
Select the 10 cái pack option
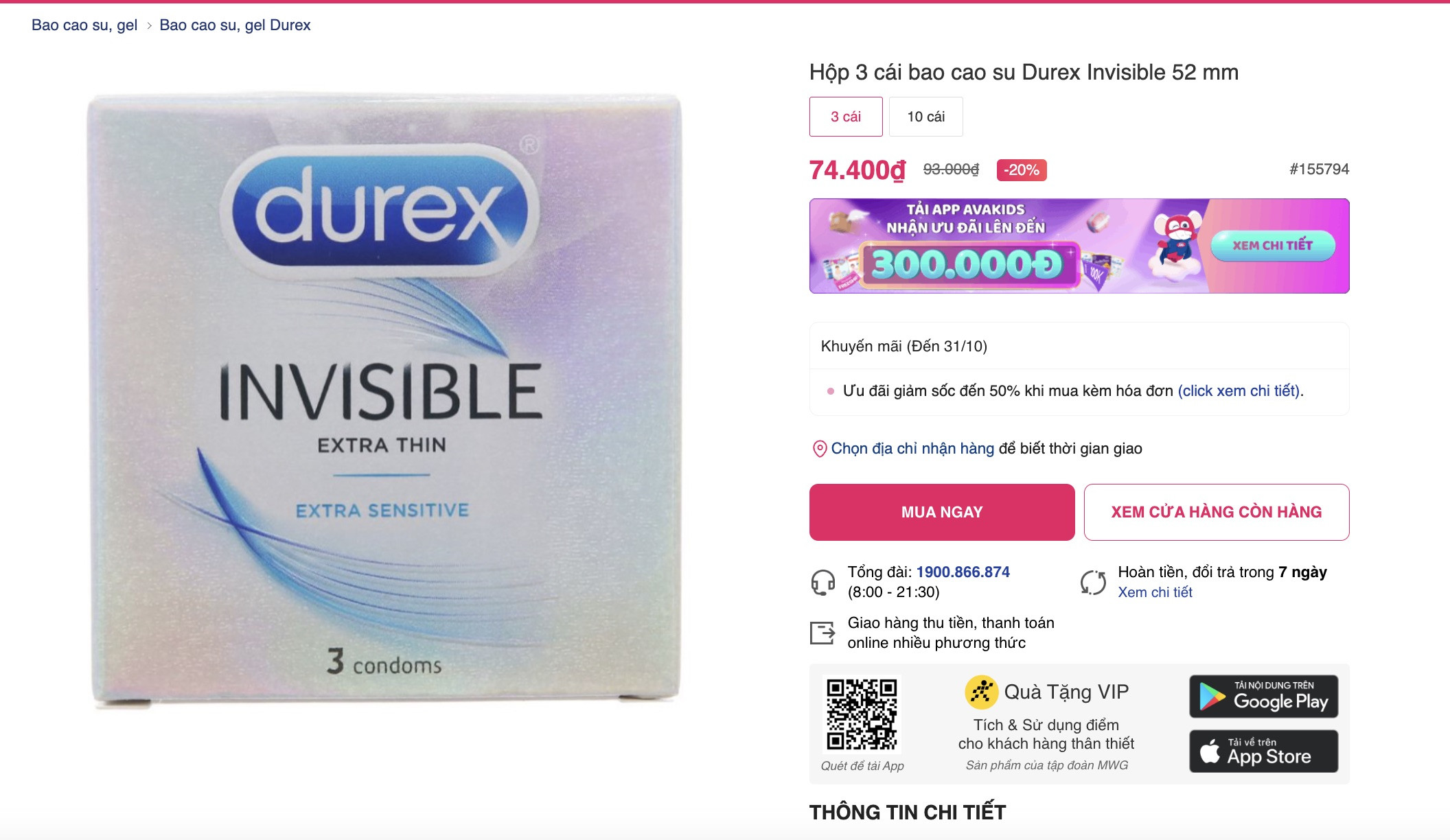tap(926, 117)
